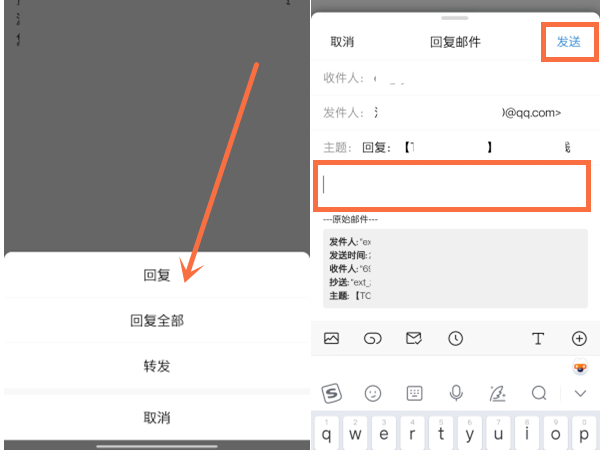
Task: Choose 转发 from the action sheet
Action: [x=156, y=366]
